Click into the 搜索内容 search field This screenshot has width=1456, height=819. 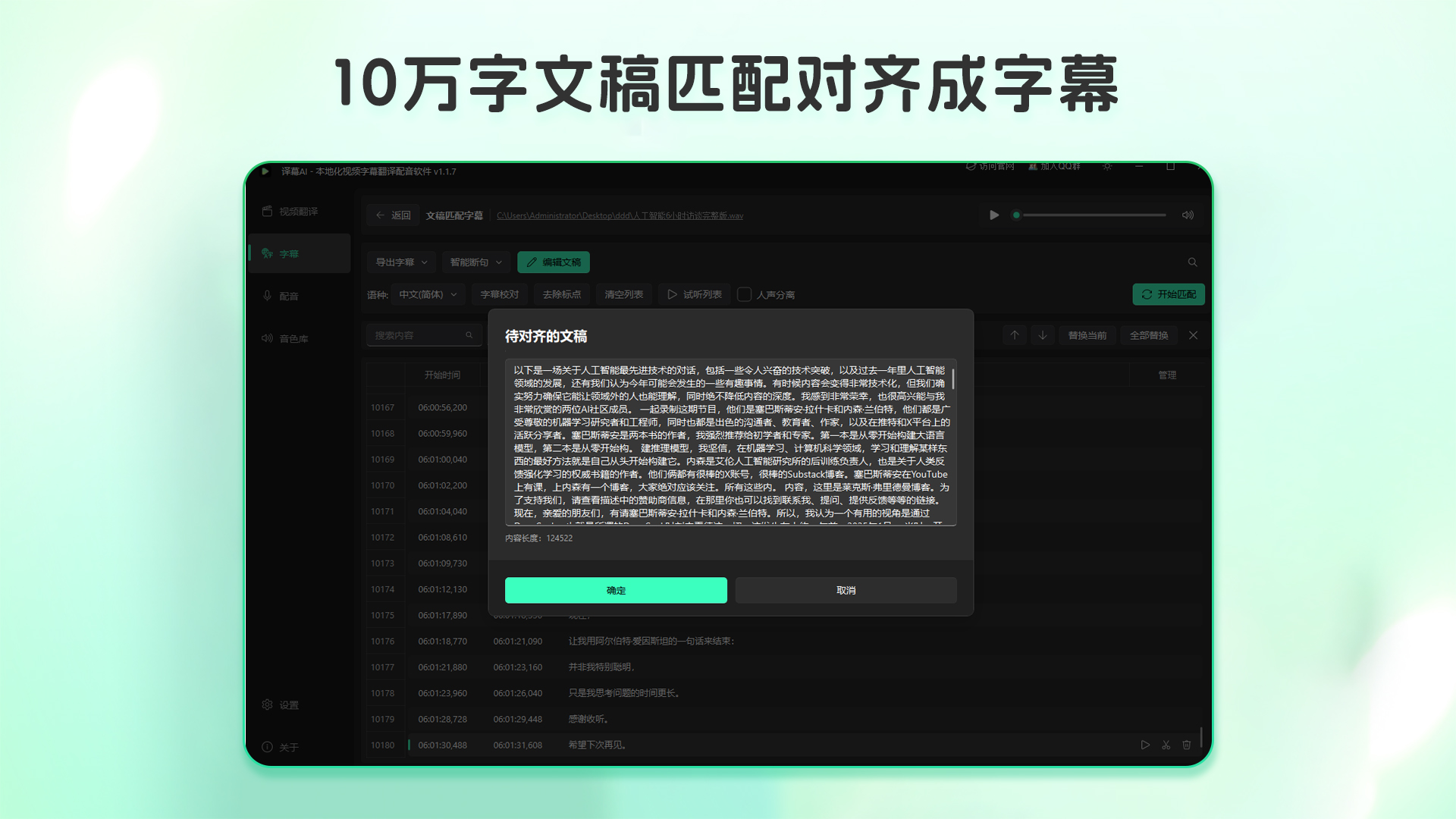(x=424, y=335)
